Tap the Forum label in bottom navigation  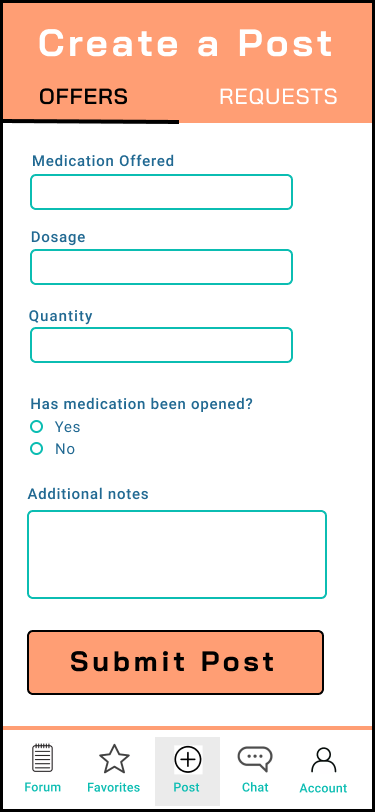click(42, 787)
